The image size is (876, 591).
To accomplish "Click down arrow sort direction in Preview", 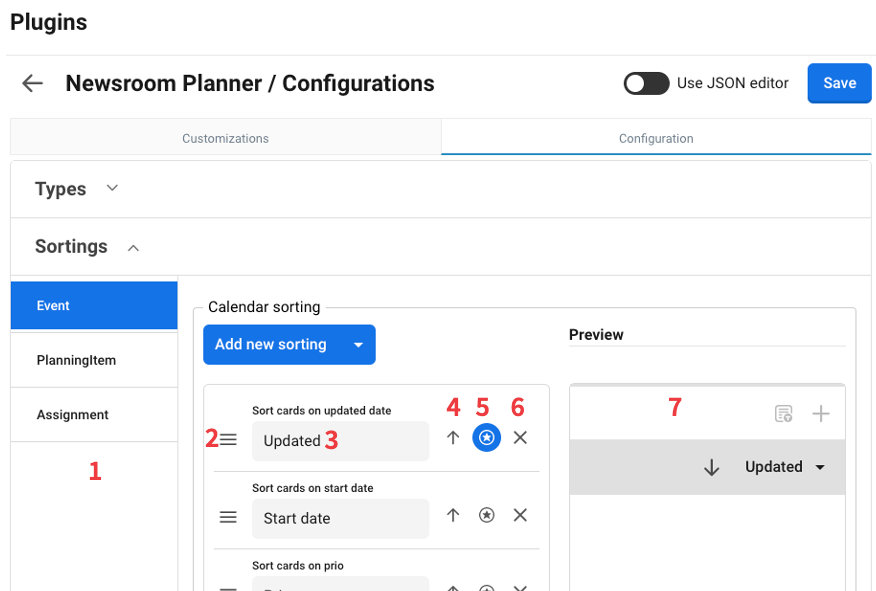I will click(712, 467).
